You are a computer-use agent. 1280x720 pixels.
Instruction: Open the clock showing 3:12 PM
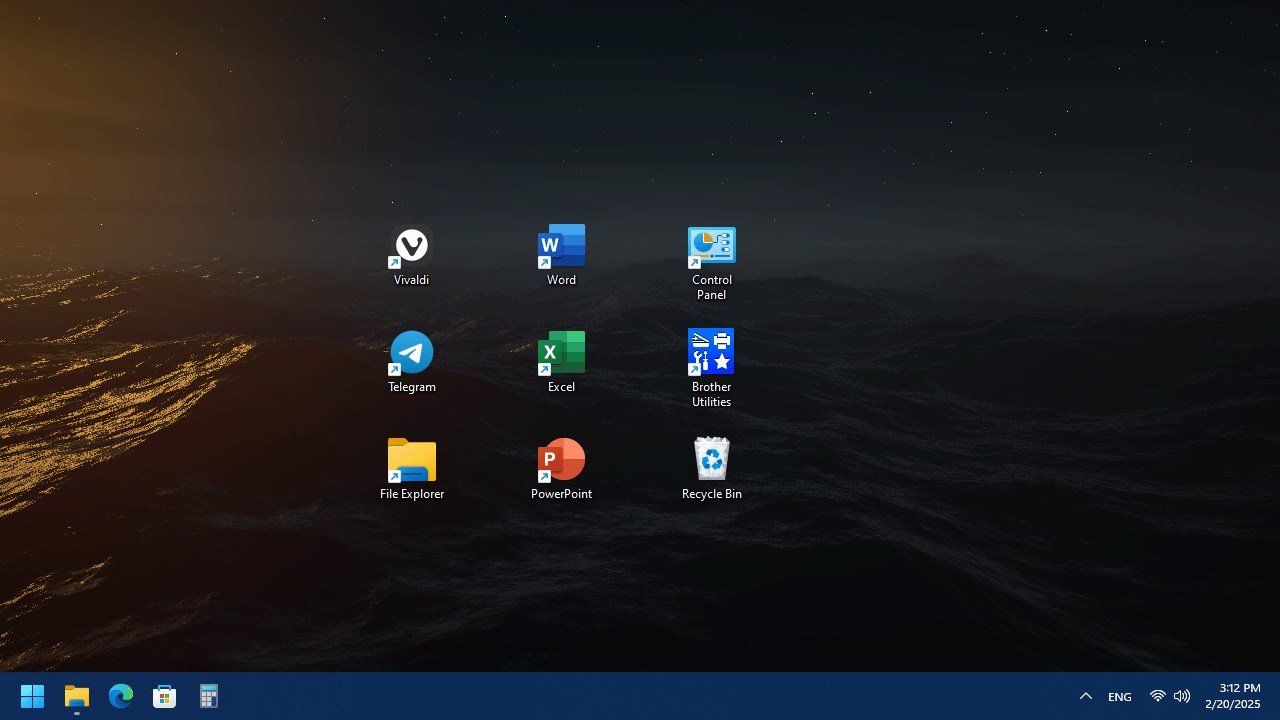(x=1233, y=696)
